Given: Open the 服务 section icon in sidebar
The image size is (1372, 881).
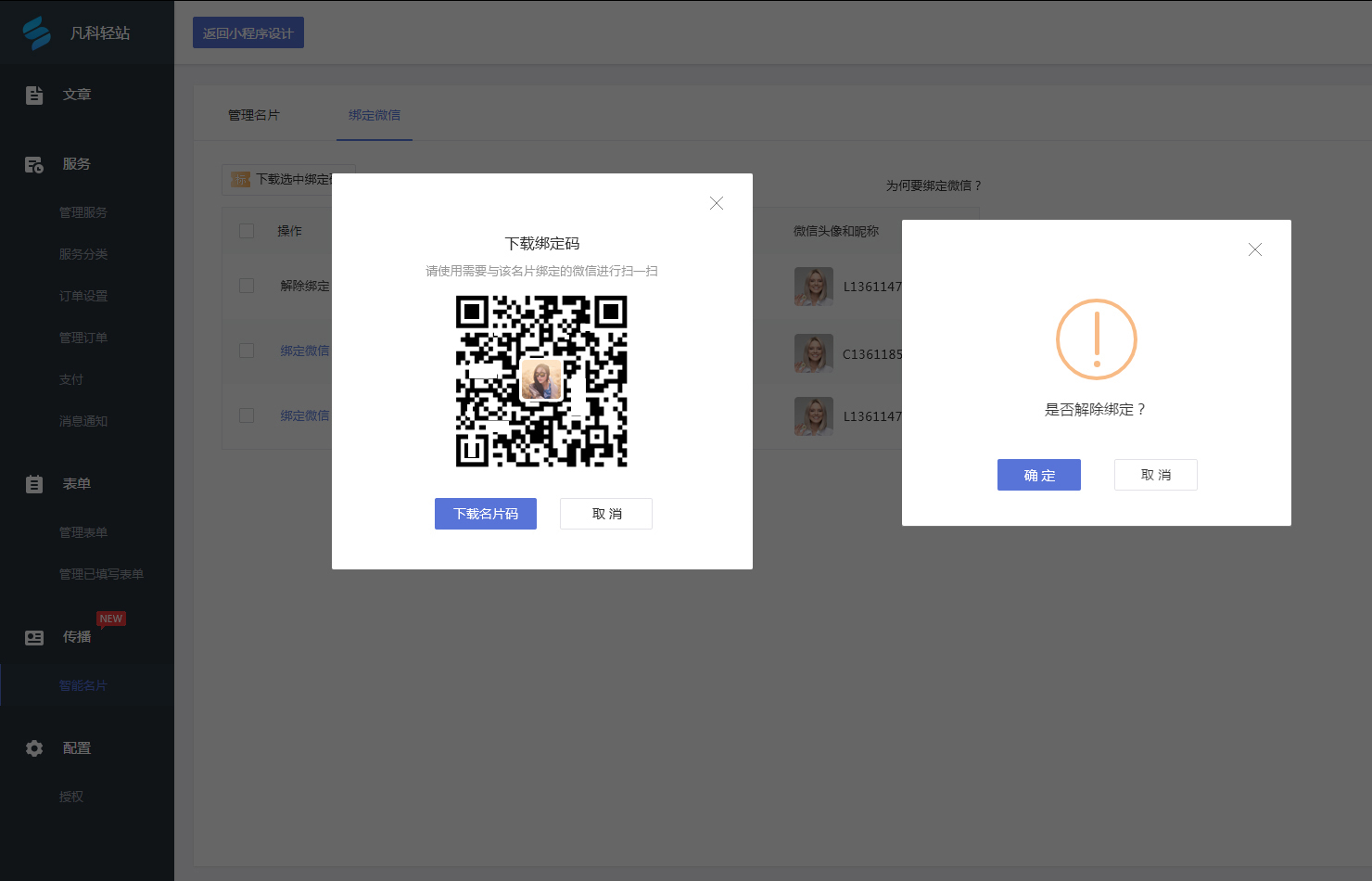Looking at the screenshot, I should tap(34, 164).
